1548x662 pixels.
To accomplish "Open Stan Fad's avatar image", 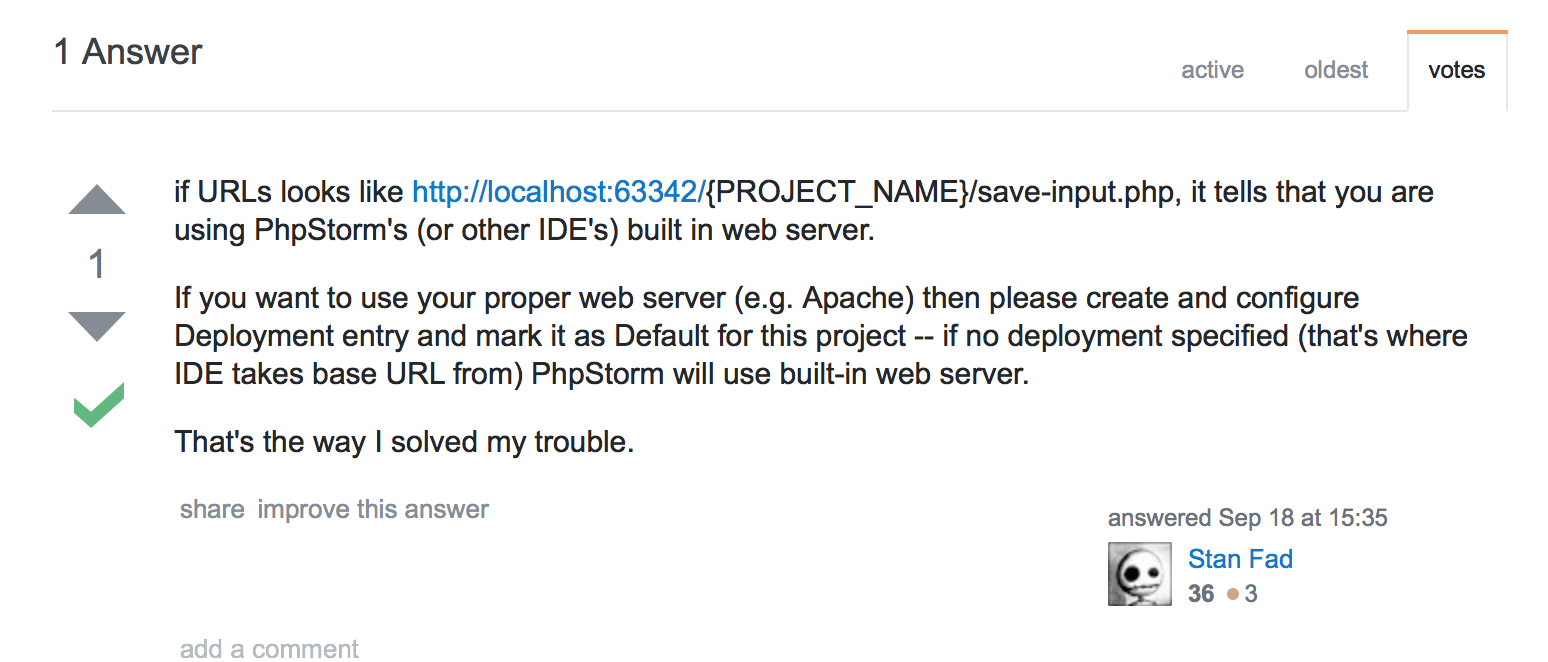I will point(1140,574).
